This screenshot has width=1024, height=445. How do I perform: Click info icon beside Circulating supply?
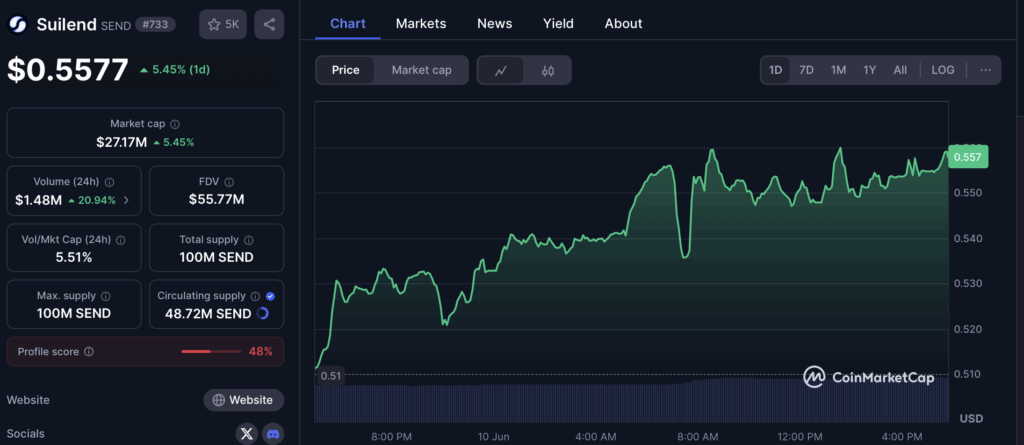coord(255,296)
